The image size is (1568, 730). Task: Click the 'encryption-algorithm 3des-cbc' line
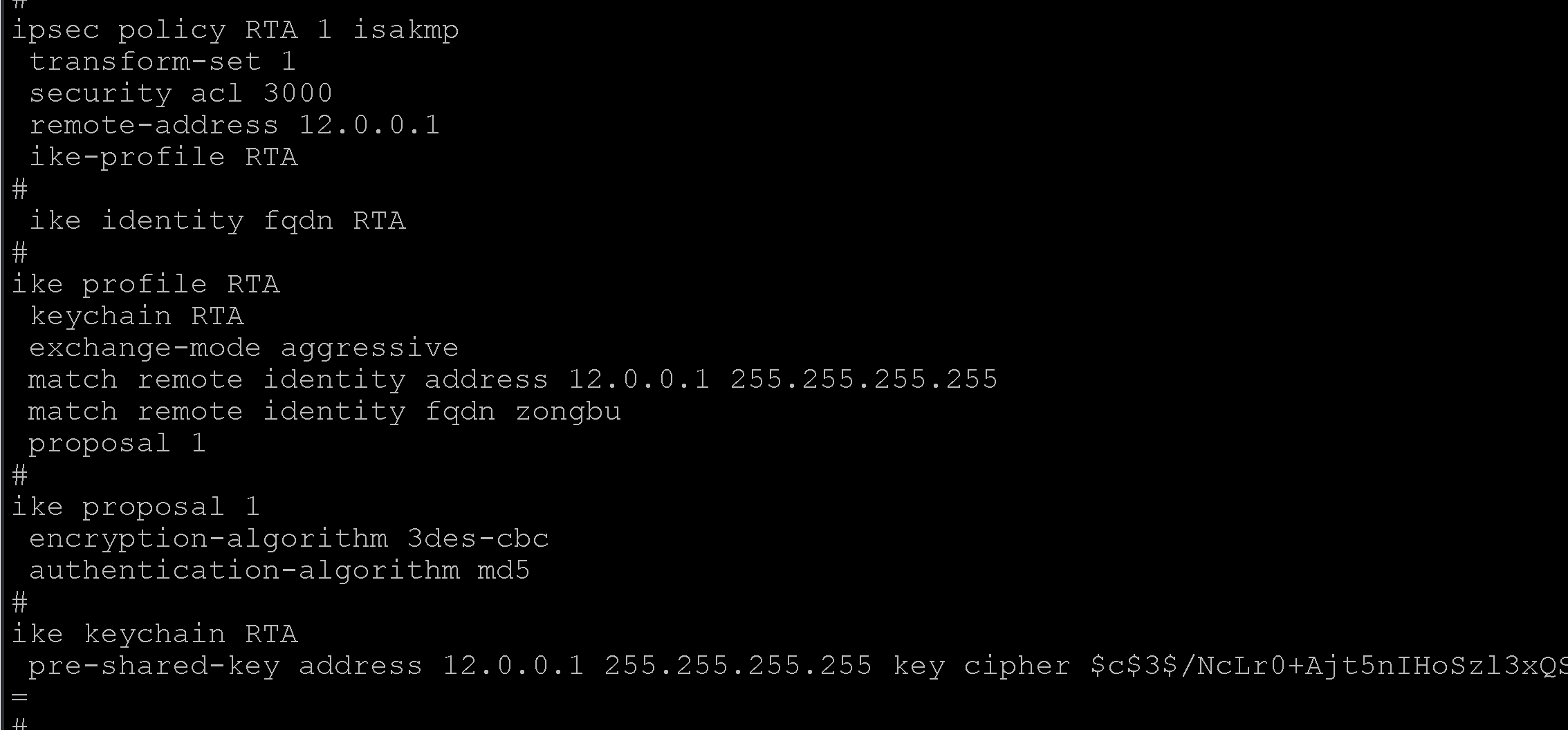(288, 539)
